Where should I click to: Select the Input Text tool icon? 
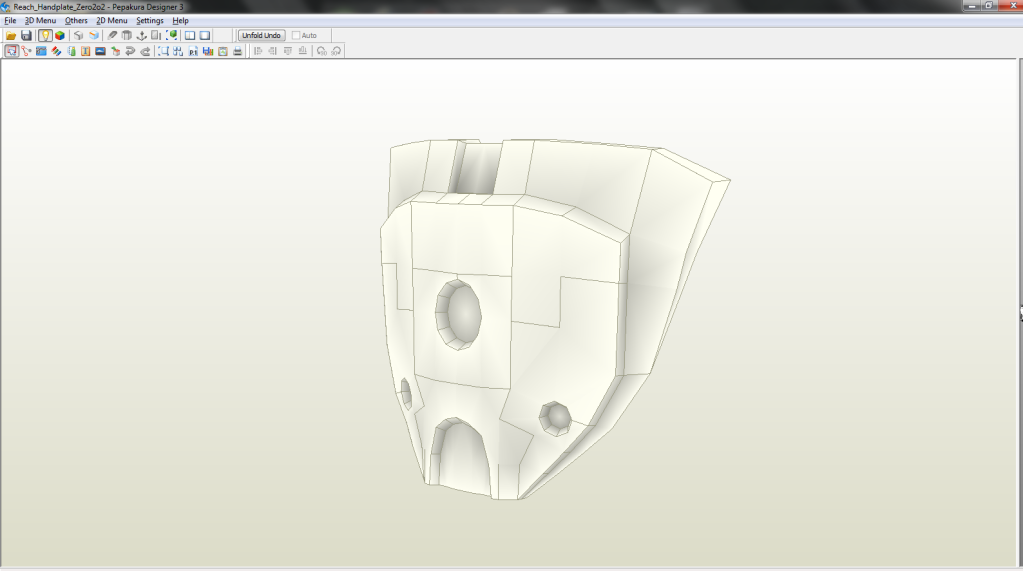pyautogui.click(x=85, y=51)
